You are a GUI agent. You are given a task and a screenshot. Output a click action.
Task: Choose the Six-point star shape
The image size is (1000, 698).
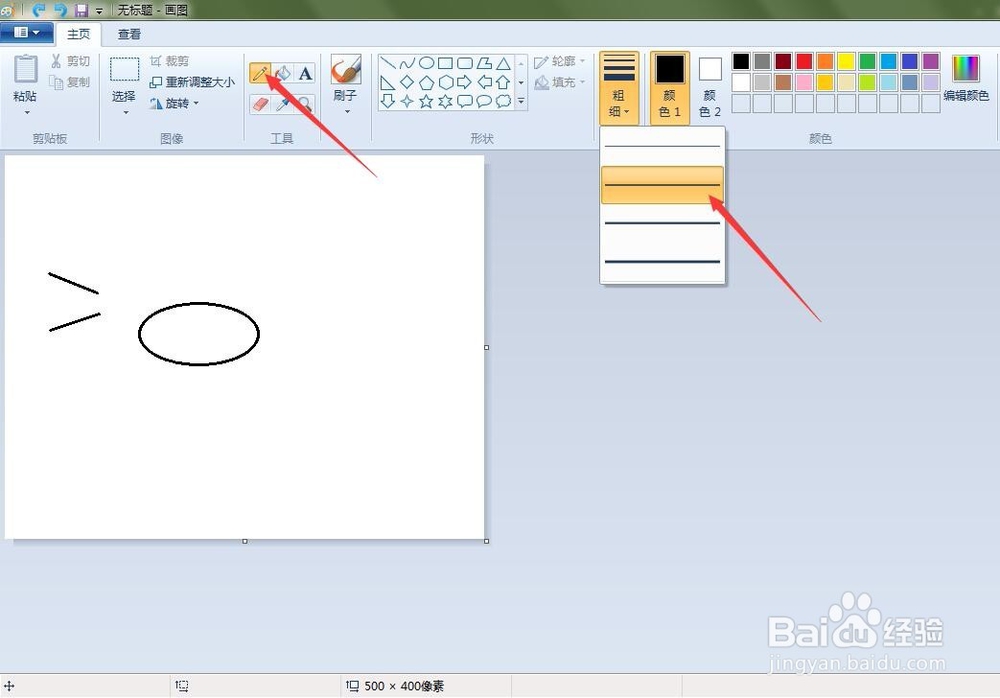446,101
